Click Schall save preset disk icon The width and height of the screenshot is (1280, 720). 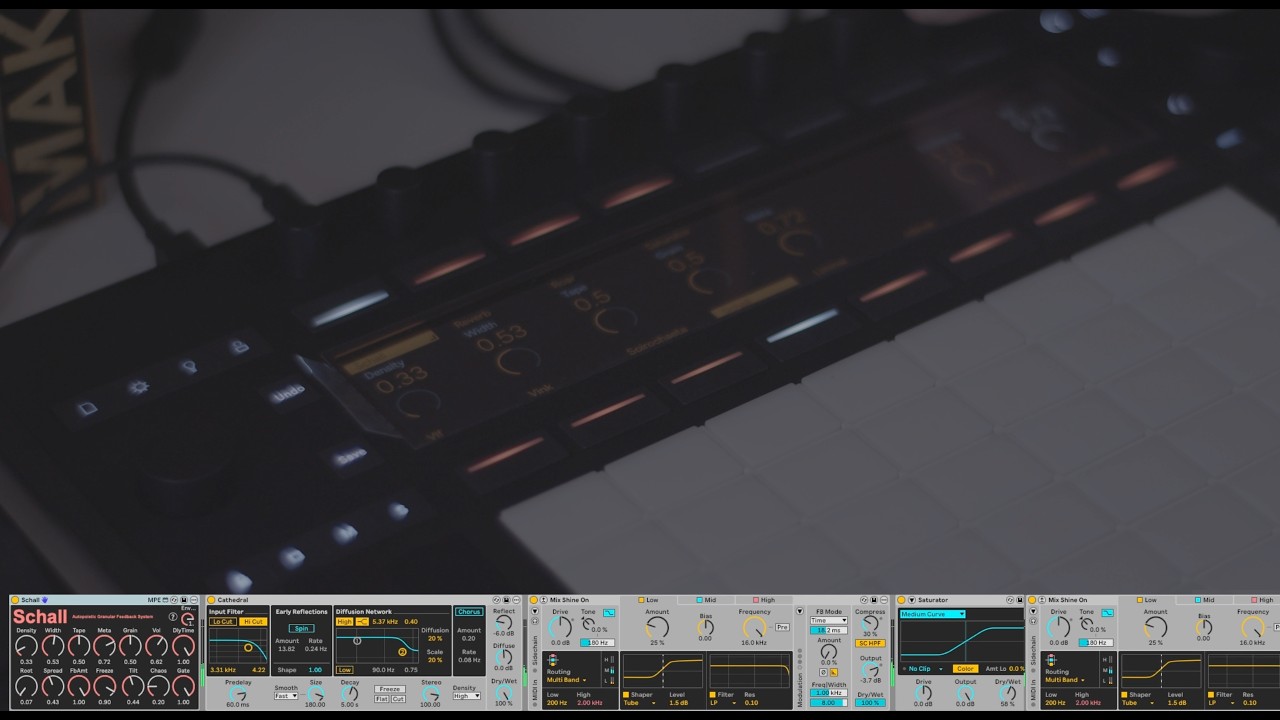pos(183,600)
